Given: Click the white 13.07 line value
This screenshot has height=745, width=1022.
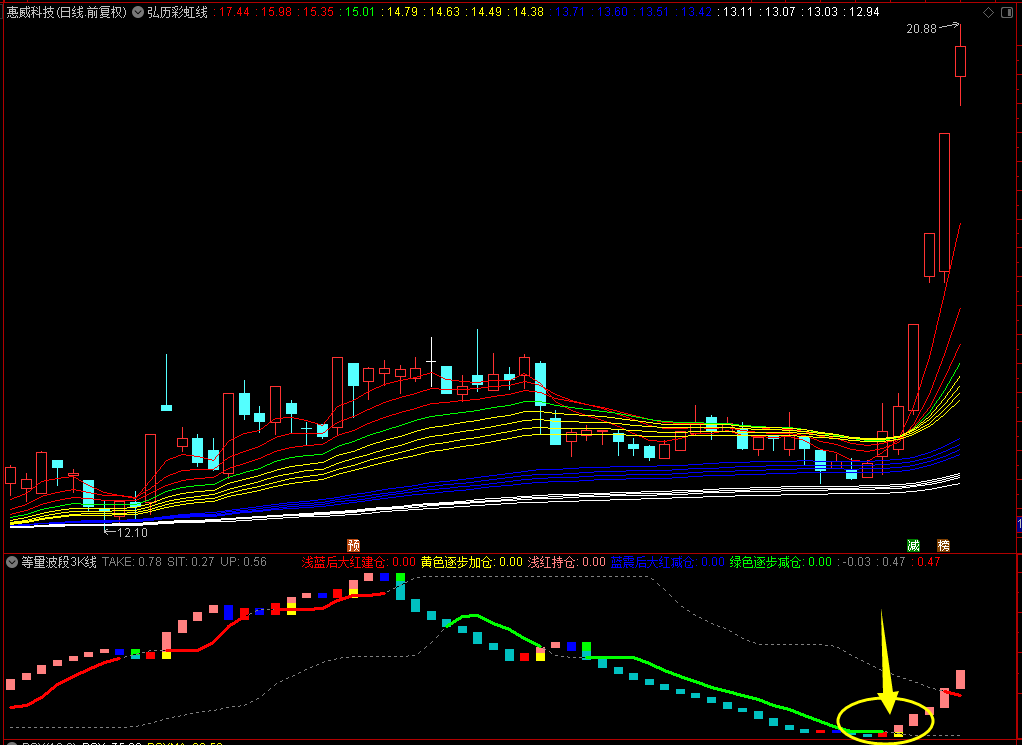Looking at the screenshot, I should click(778, 12).
